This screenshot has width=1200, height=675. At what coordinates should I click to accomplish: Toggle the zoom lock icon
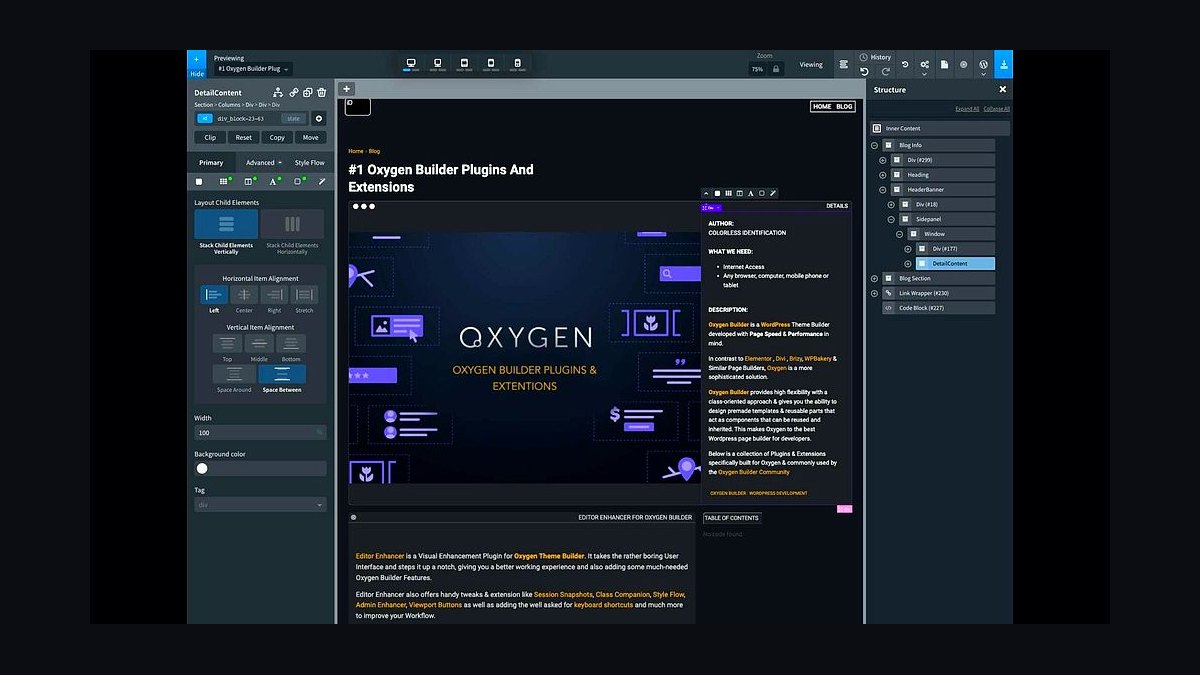tap(777, 68)
